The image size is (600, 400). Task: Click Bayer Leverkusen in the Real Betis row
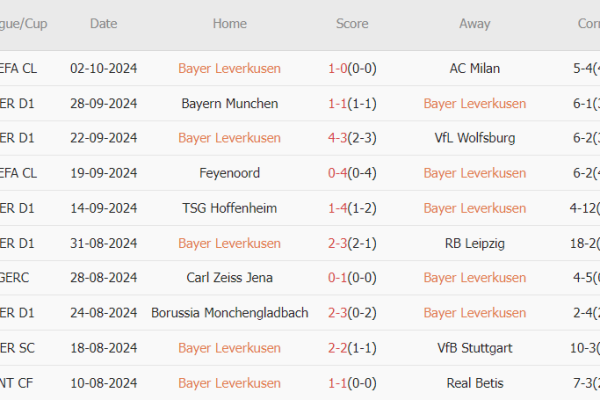[230, 383]
